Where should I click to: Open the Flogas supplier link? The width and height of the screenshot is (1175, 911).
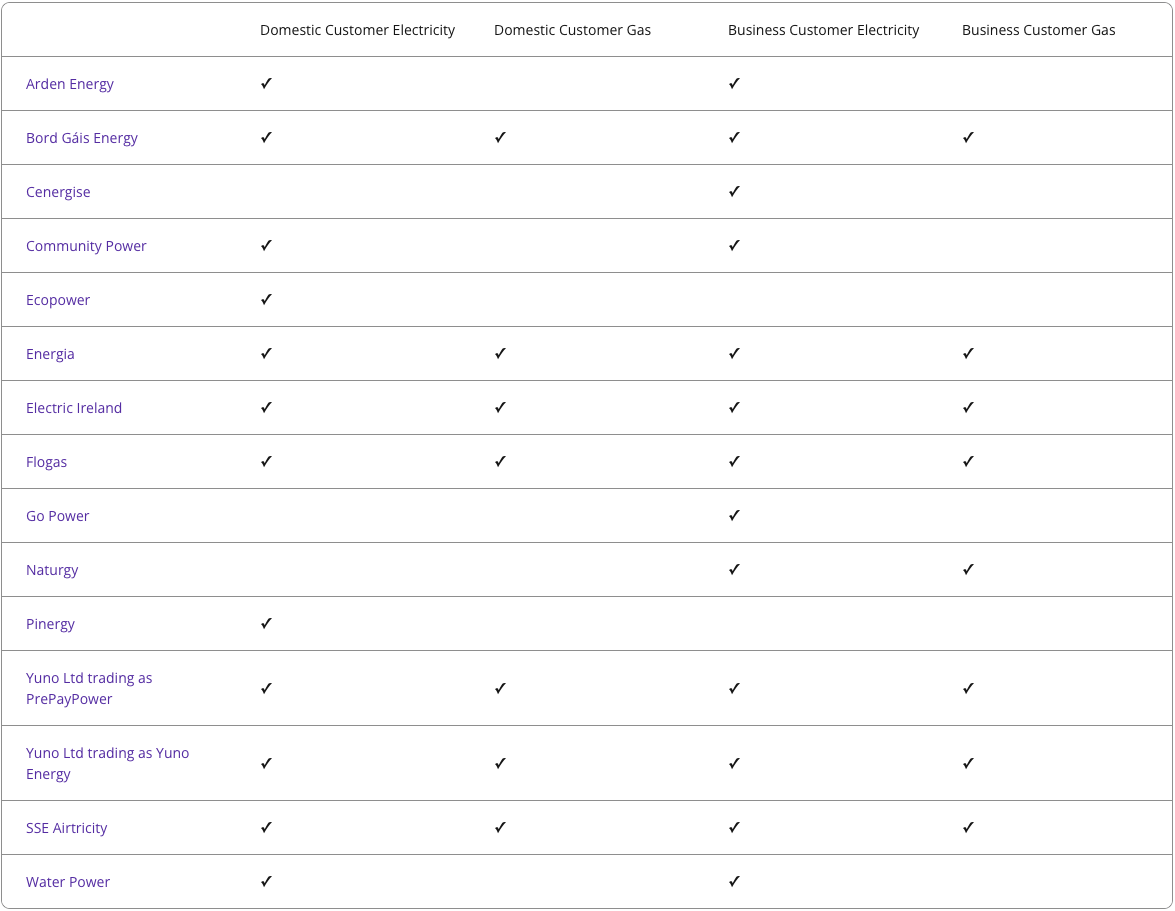[x=47, y=462]
